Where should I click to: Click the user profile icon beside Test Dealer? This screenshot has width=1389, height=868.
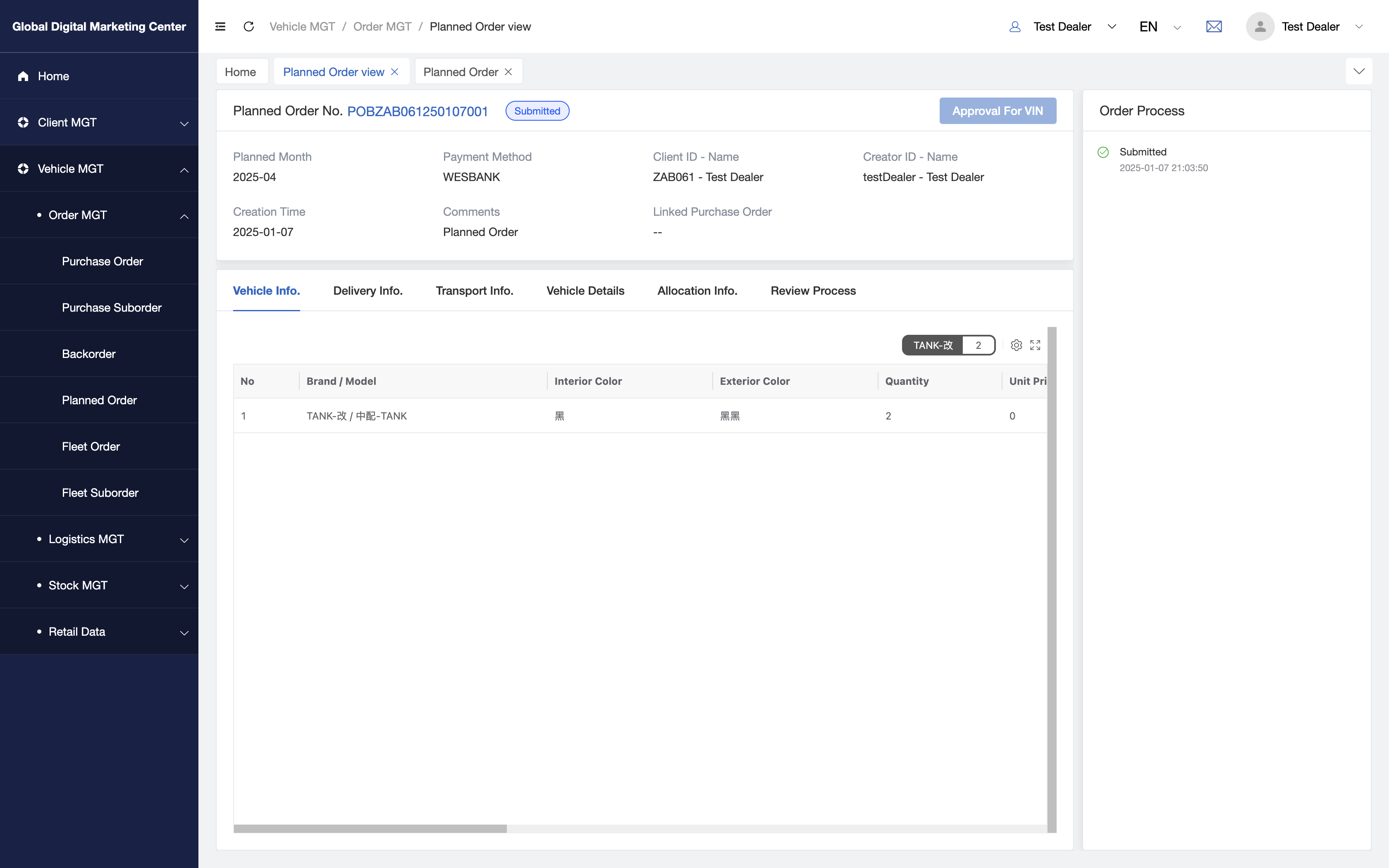tap(1015, 26)
